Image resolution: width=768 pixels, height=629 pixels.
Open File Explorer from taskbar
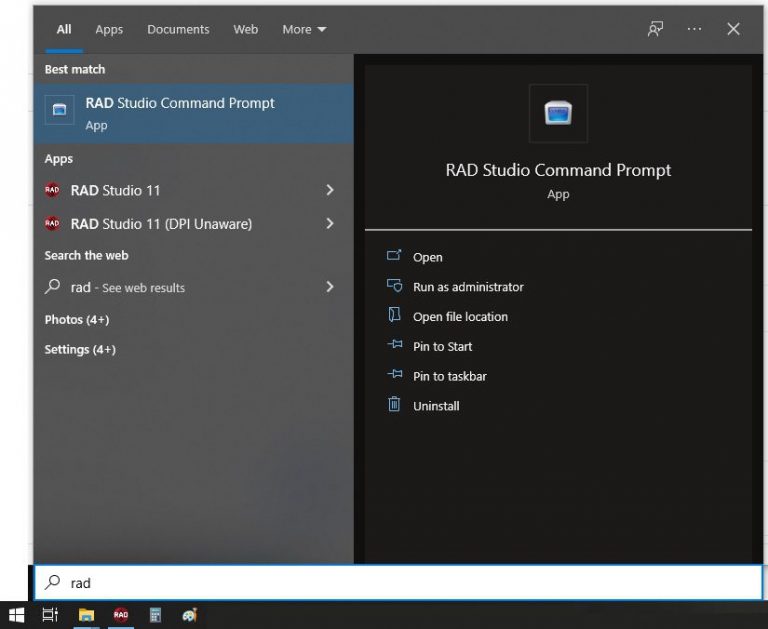(86, 615)
